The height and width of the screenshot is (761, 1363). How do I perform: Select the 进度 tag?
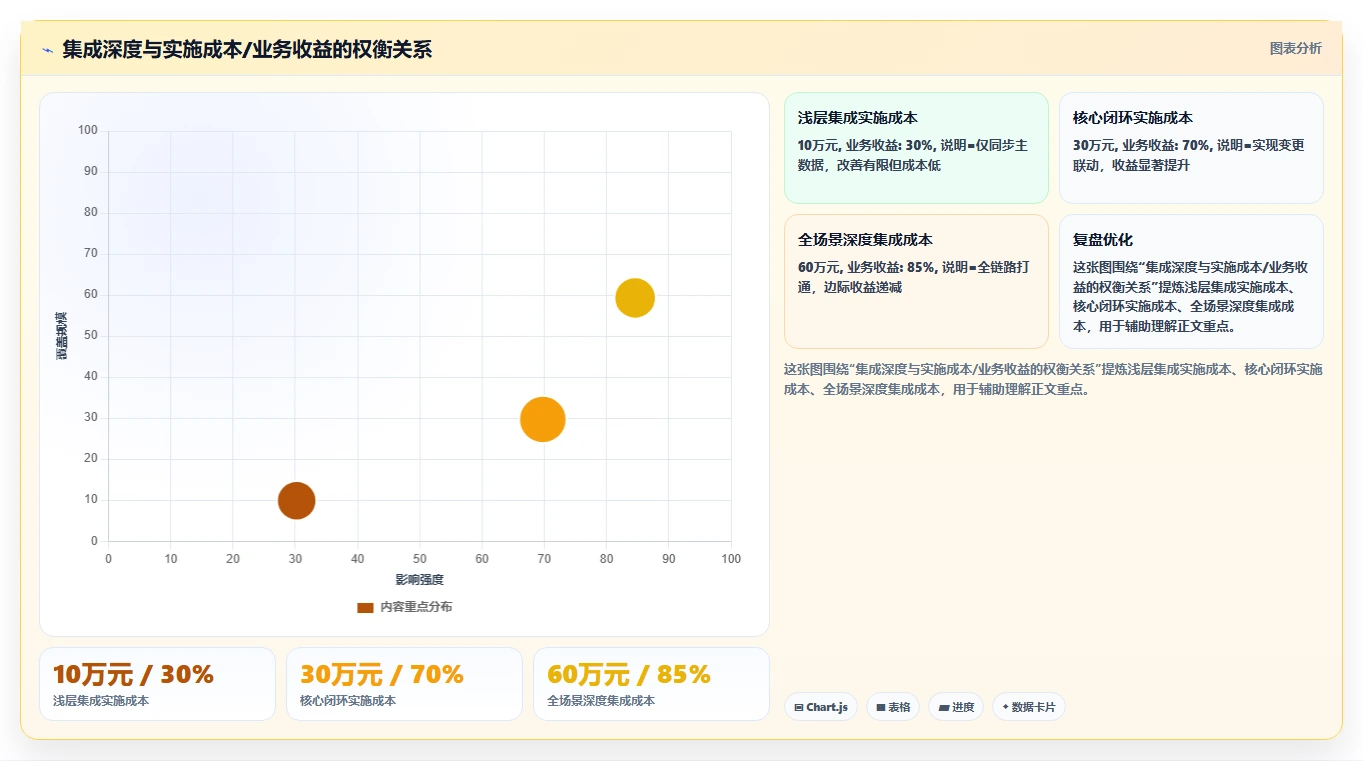click(x=956, y=707)
